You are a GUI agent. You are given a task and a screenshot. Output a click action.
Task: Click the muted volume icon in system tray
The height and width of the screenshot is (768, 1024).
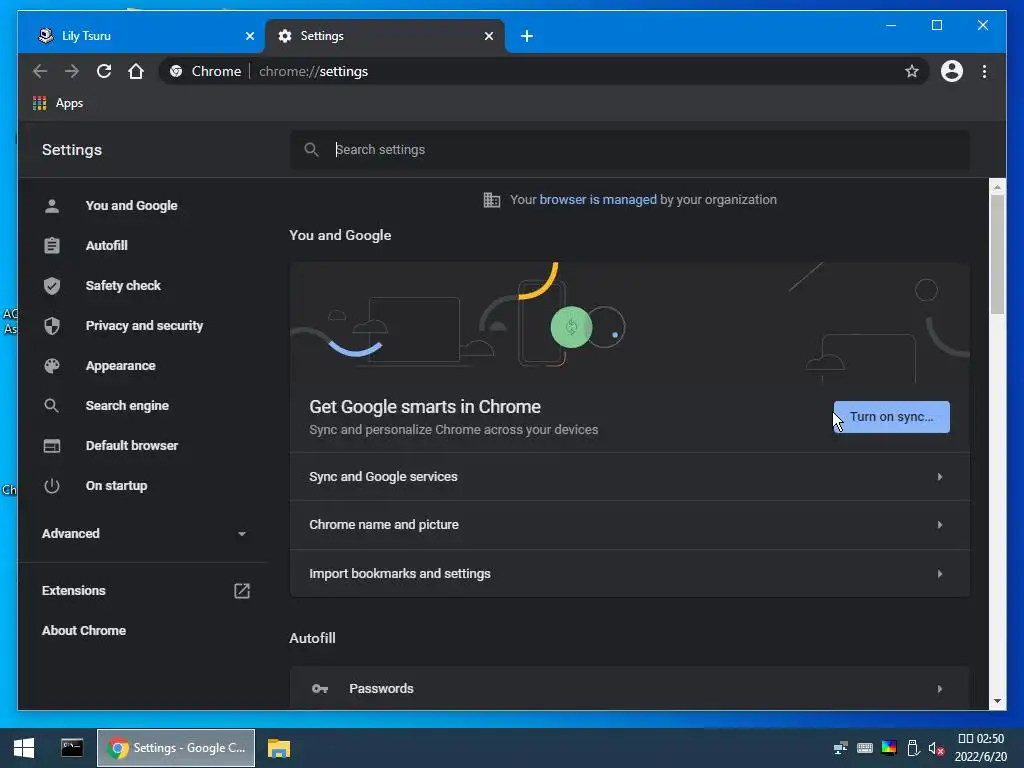(936, 748)
